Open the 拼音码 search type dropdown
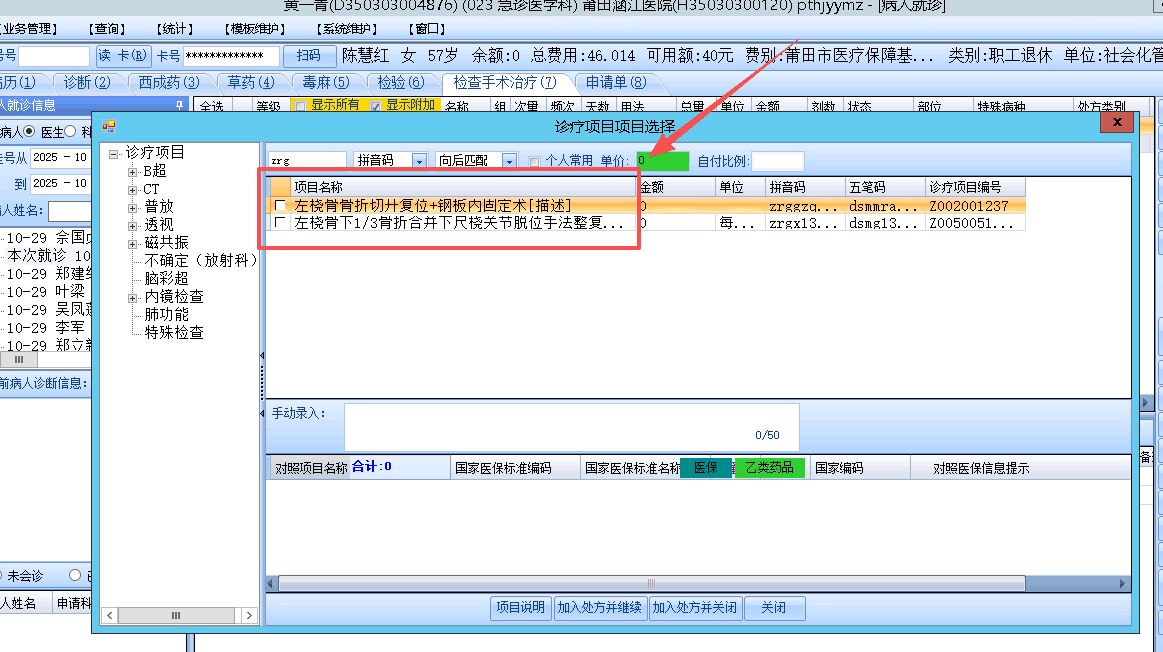Screen dimensions: 1163x652 pyautogui.click(x=419, y=160)
